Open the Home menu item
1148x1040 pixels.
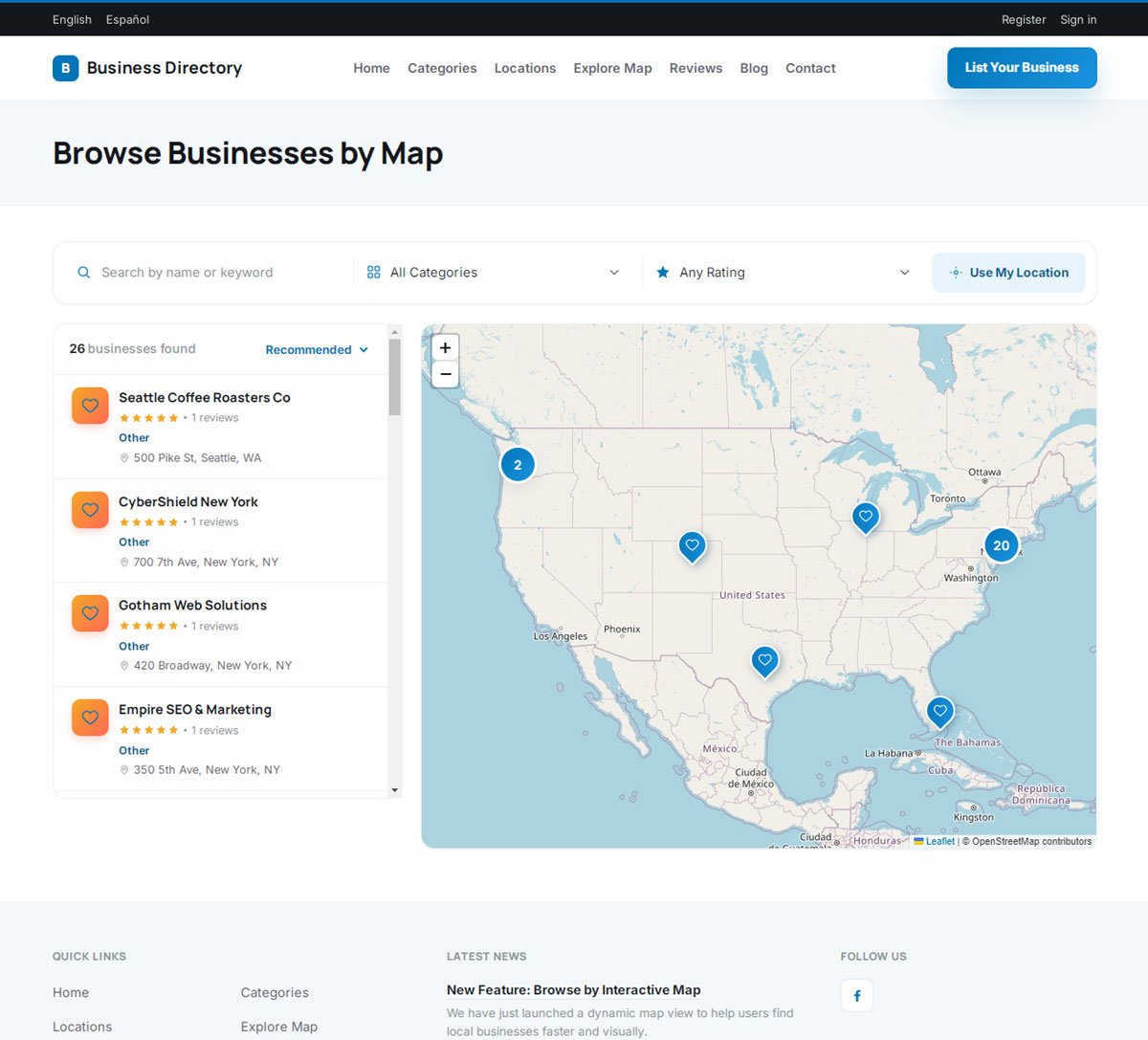[x=371, y=68]
